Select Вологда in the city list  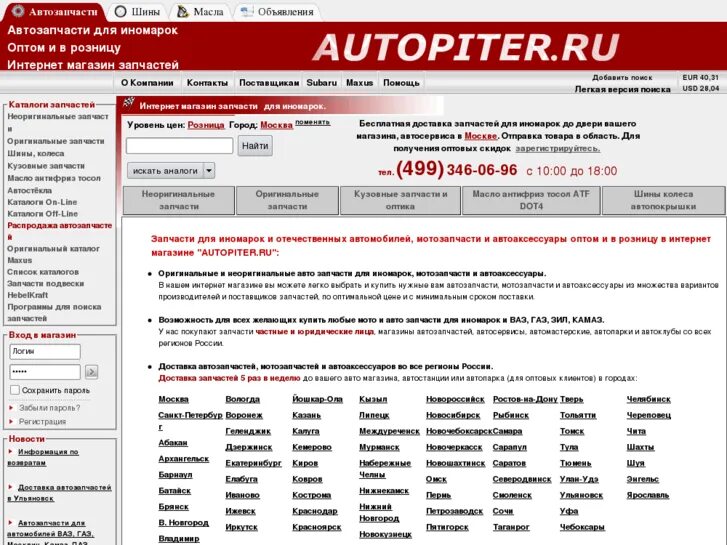(242, 399)
